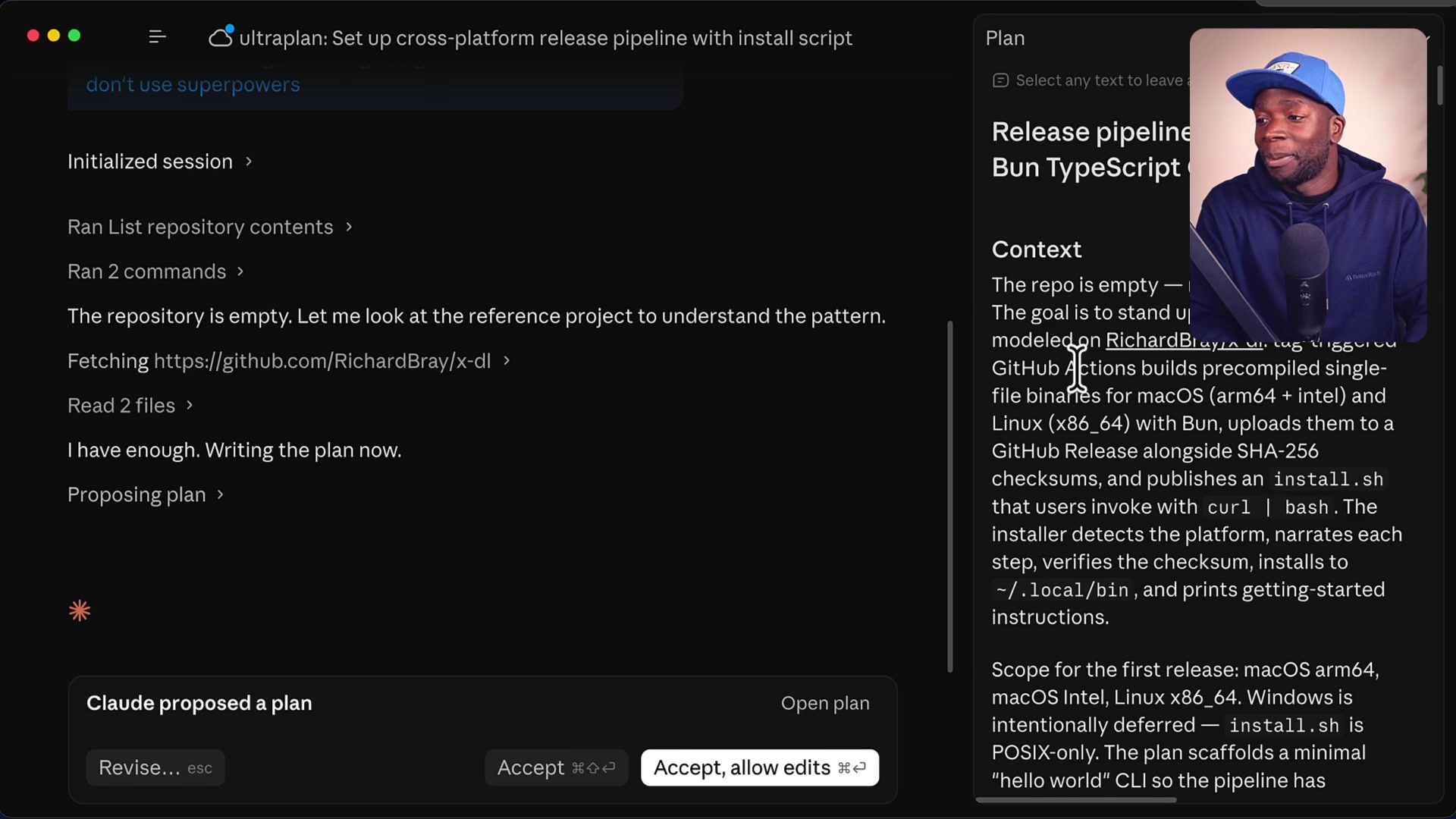Click the Accept button
Screen dimensions: 1456x819
click(x=556, y=767)
